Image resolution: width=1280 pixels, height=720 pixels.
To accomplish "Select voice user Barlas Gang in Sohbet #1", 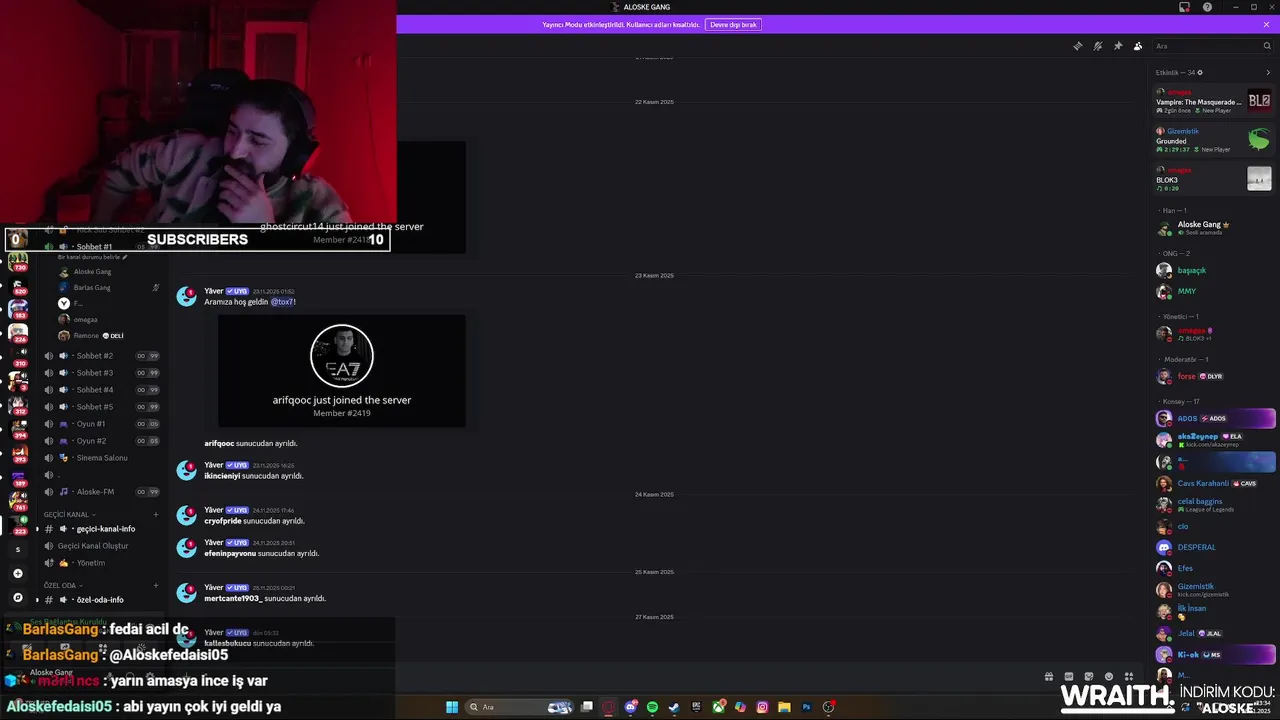I will [x=108, y=288].
